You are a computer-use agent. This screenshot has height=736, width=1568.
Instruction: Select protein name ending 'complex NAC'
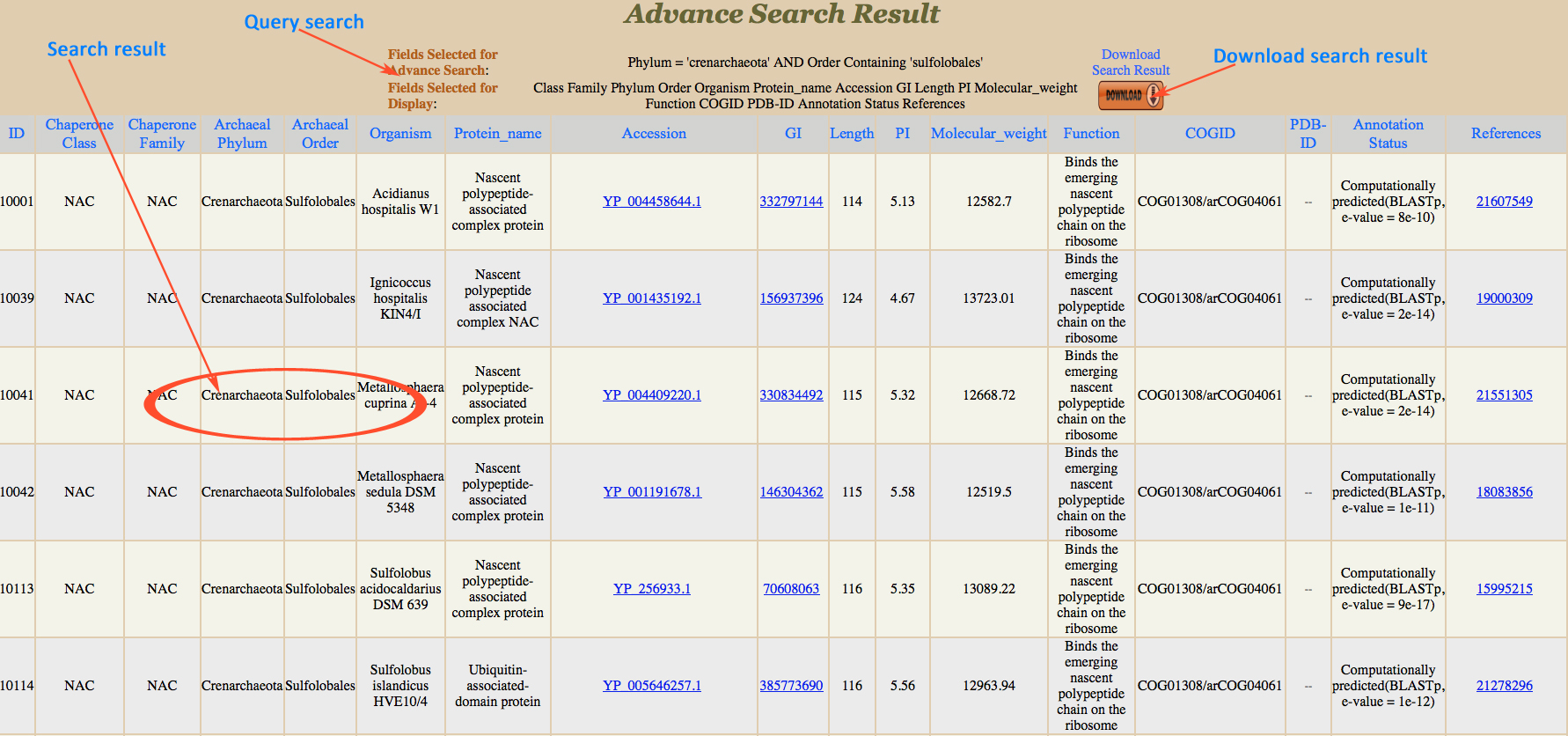498,298
